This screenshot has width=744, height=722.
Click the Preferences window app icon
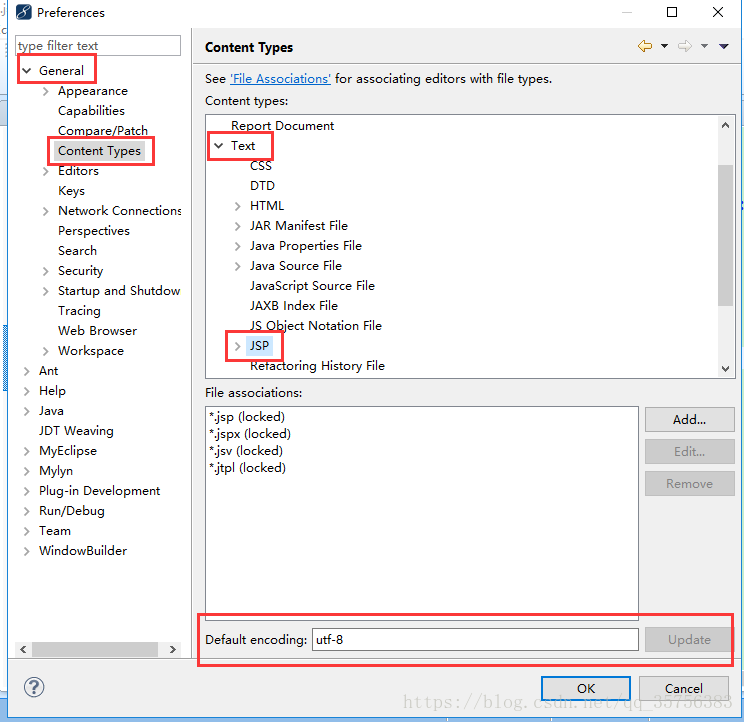coord(24,12)
